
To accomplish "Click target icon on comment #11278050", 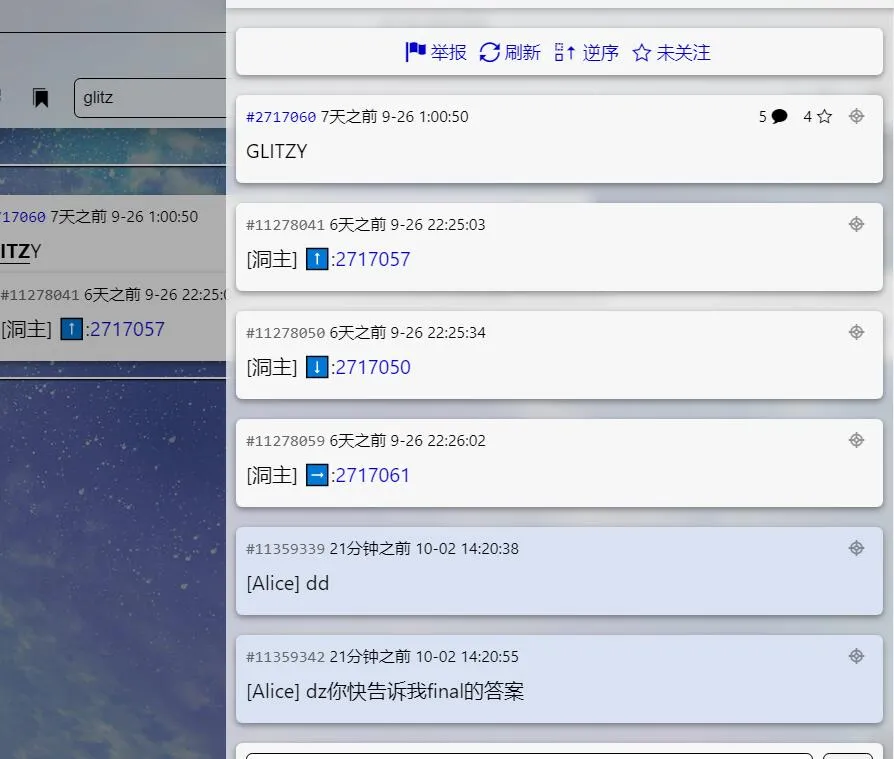I will pyautogui.click(x=856, y=332).
